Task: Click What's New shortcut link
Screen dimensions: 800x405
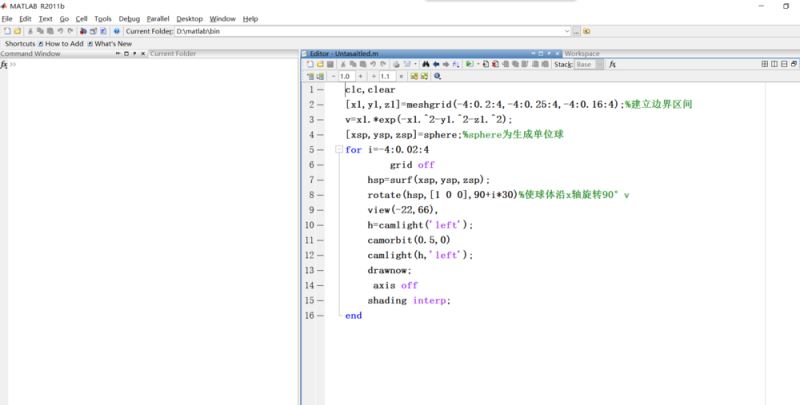Action: (110, 44)
